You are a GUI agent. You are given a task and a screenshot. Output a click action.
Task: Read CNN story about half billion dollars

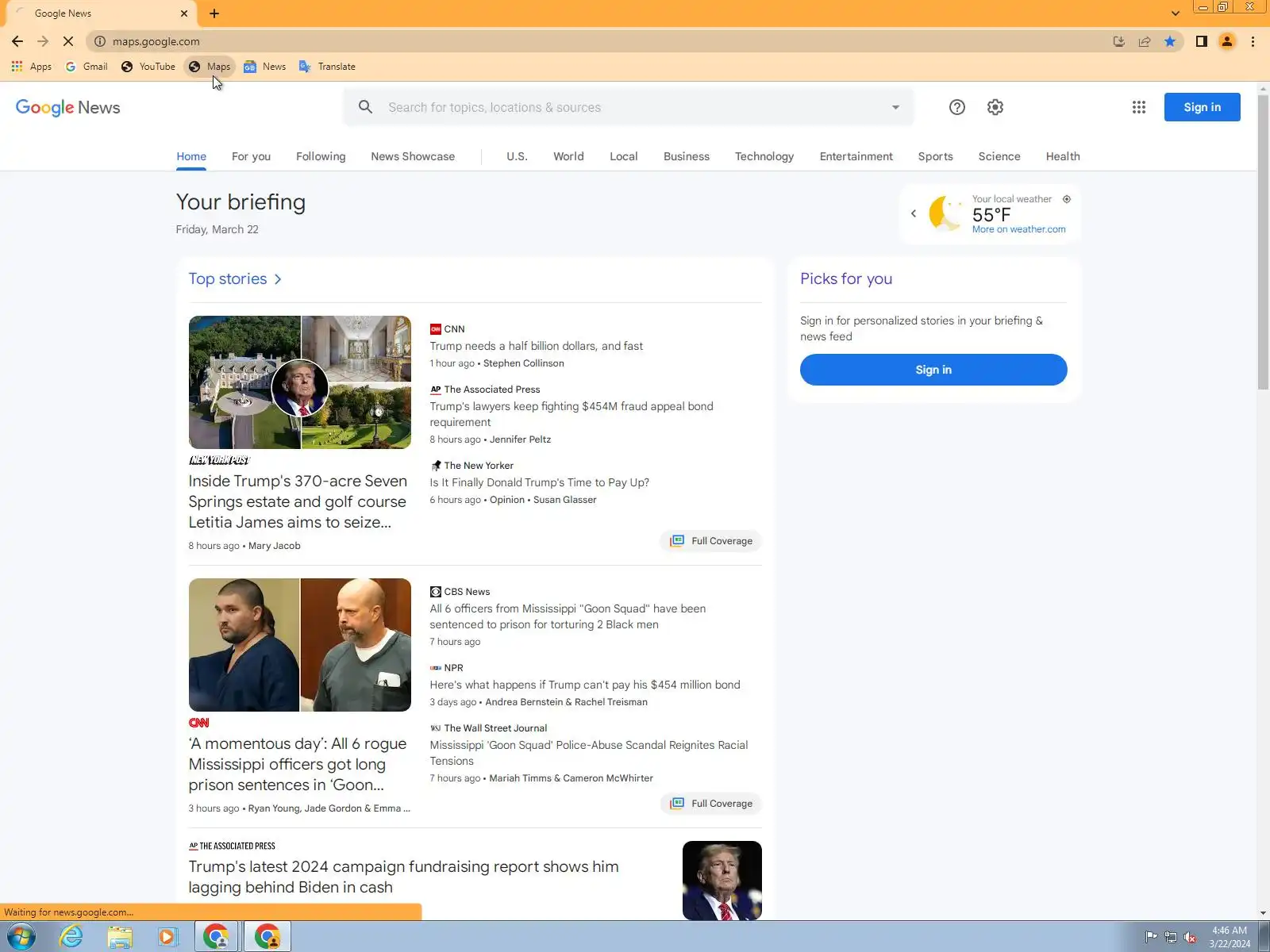click(537, 346)
